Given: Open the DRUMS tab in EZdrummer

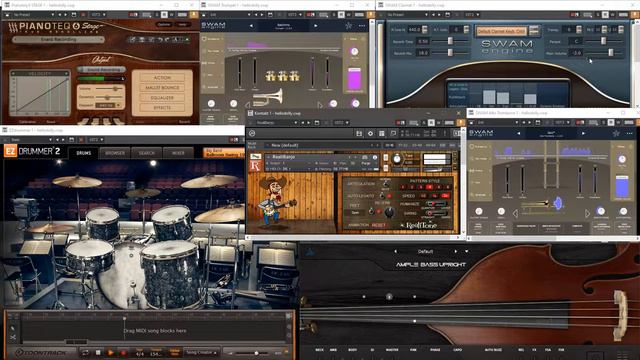Looking at the screenshot, I should (x=84, y=153).
